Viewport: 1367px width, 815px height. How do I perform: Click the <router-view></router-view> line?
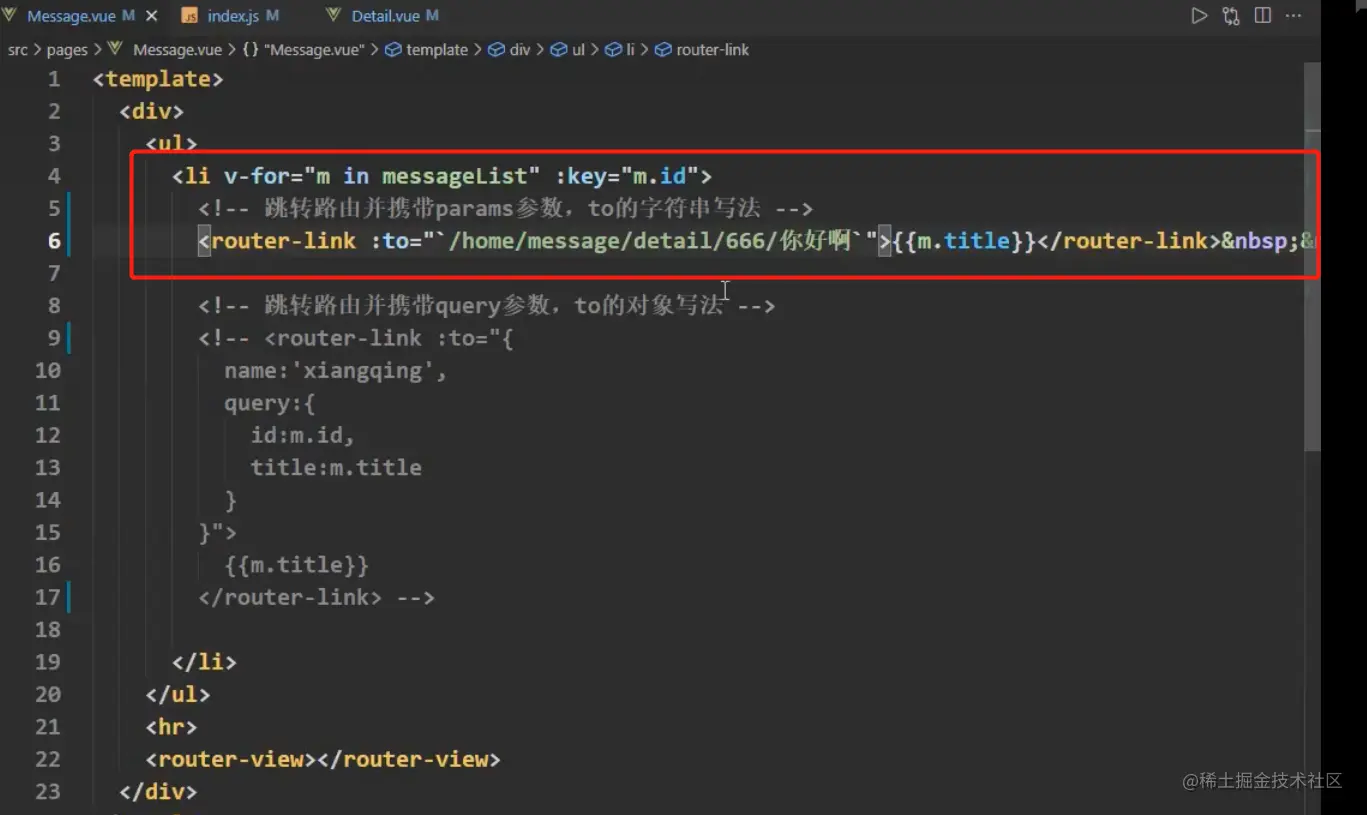[x=323, y=759]
